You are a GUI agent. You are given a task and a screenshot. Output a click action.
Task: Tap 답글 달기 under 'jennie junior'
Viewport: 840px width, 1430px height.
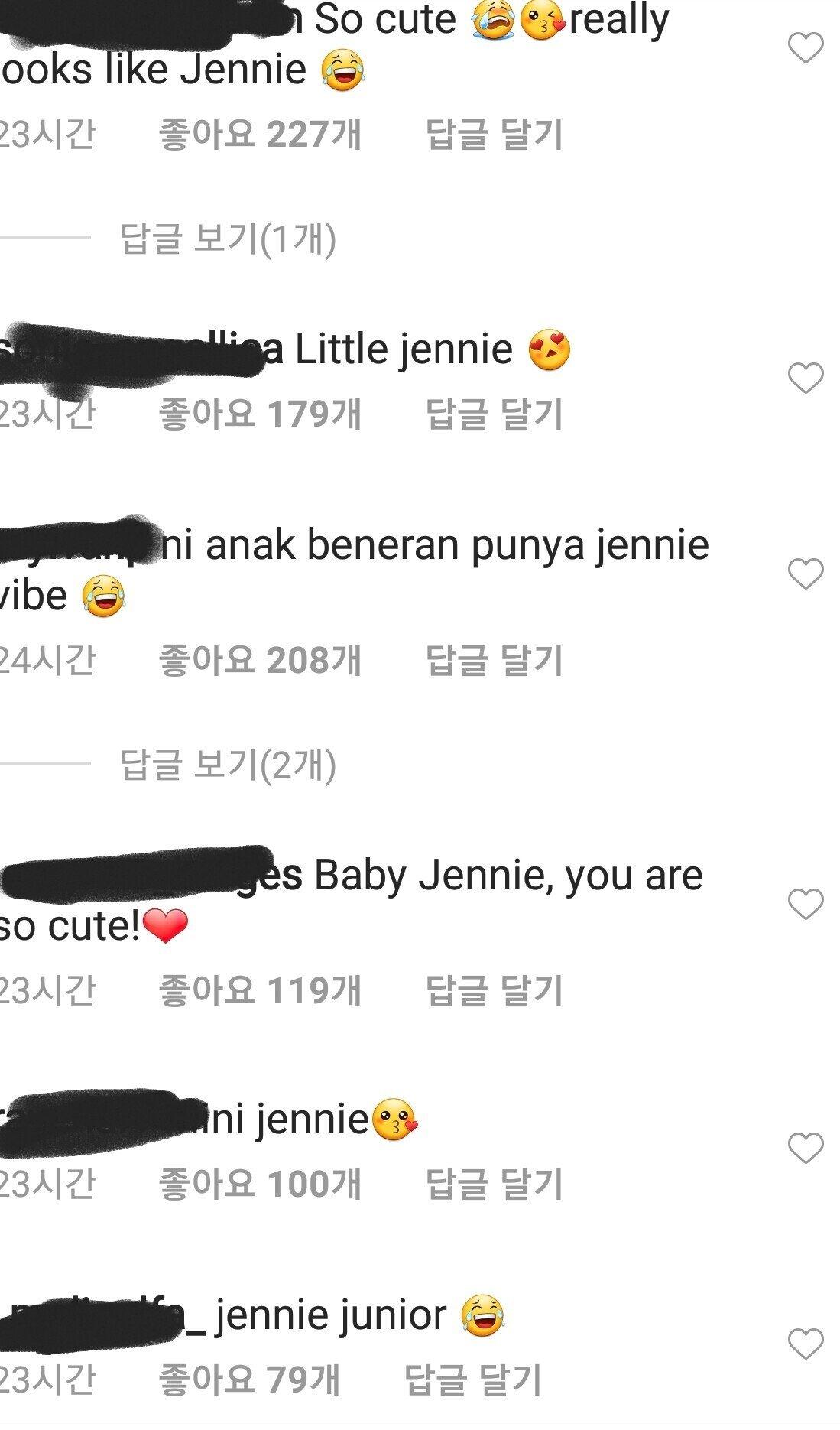(473, 1380)
